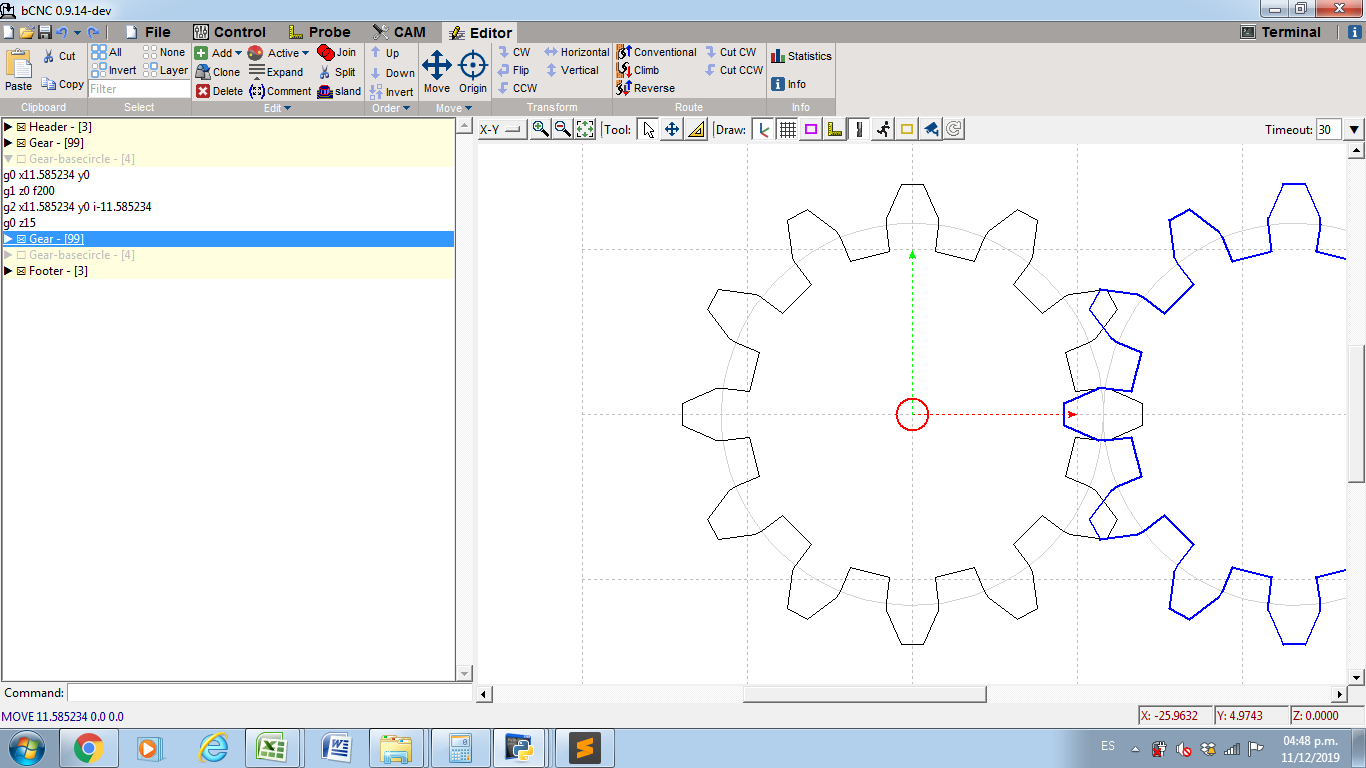The image size is (1366, 768).
Task: Toggle the magenta margins rectangle display
Action: pos(811,129)
